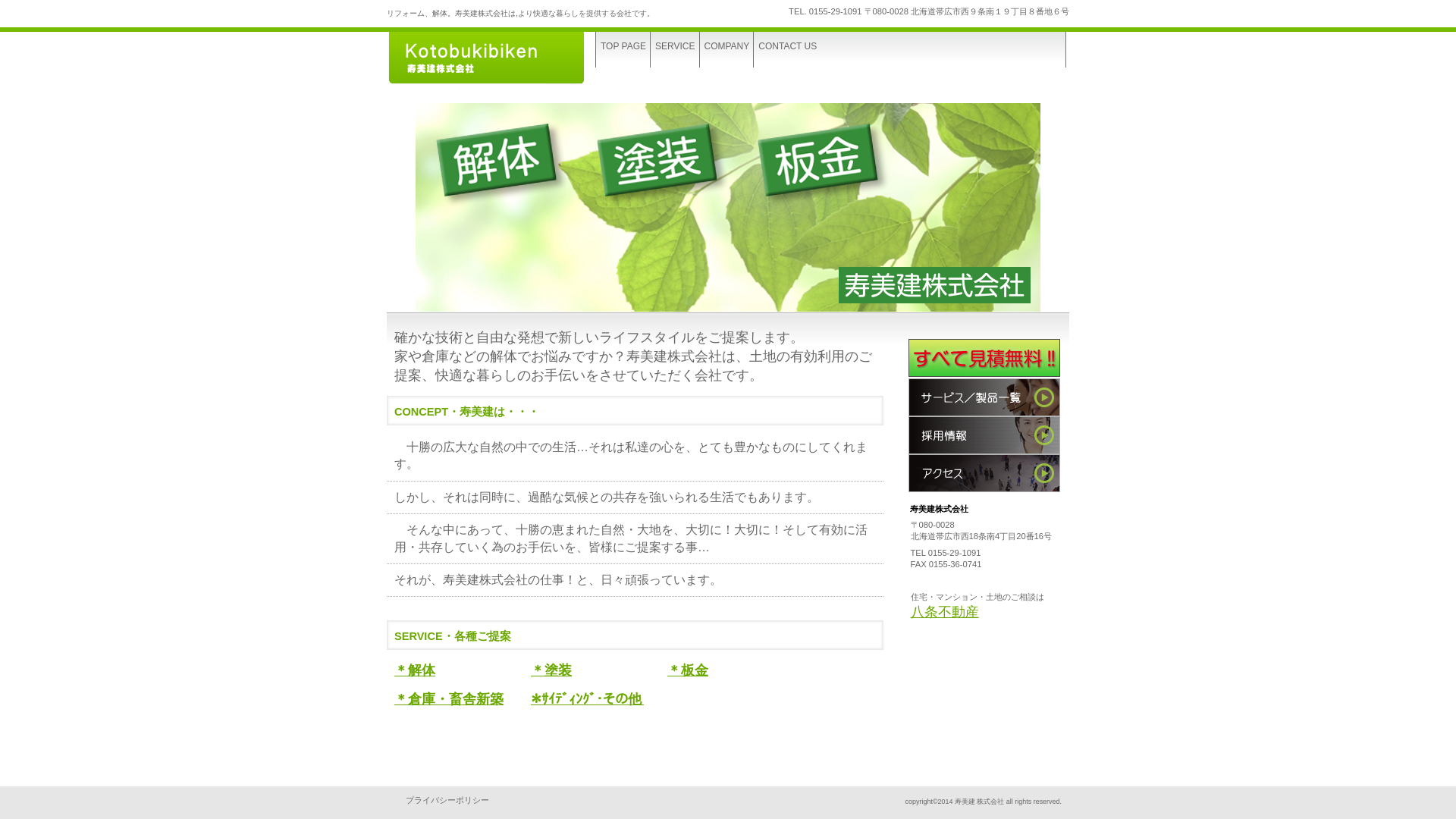Click the sidebar TEL 0155-29-1091 text
This screenshot has height=819, width=1456.
point(945,553)
